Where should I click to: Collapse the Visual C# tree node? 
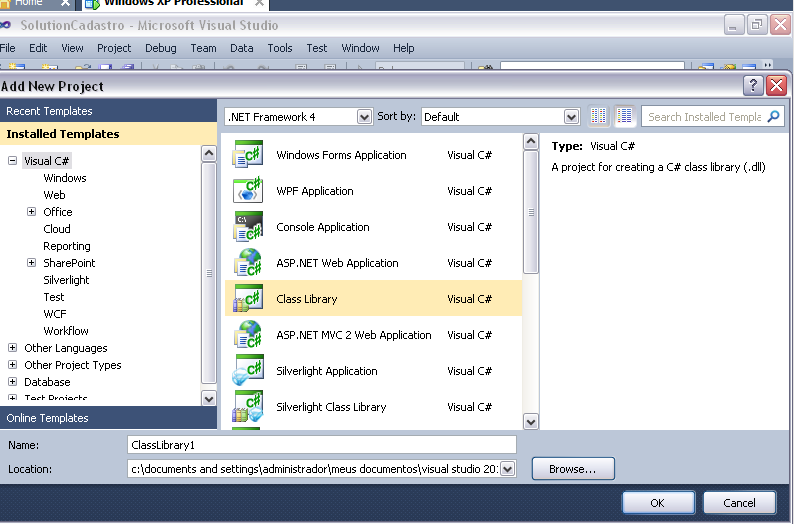coord(13,160)
